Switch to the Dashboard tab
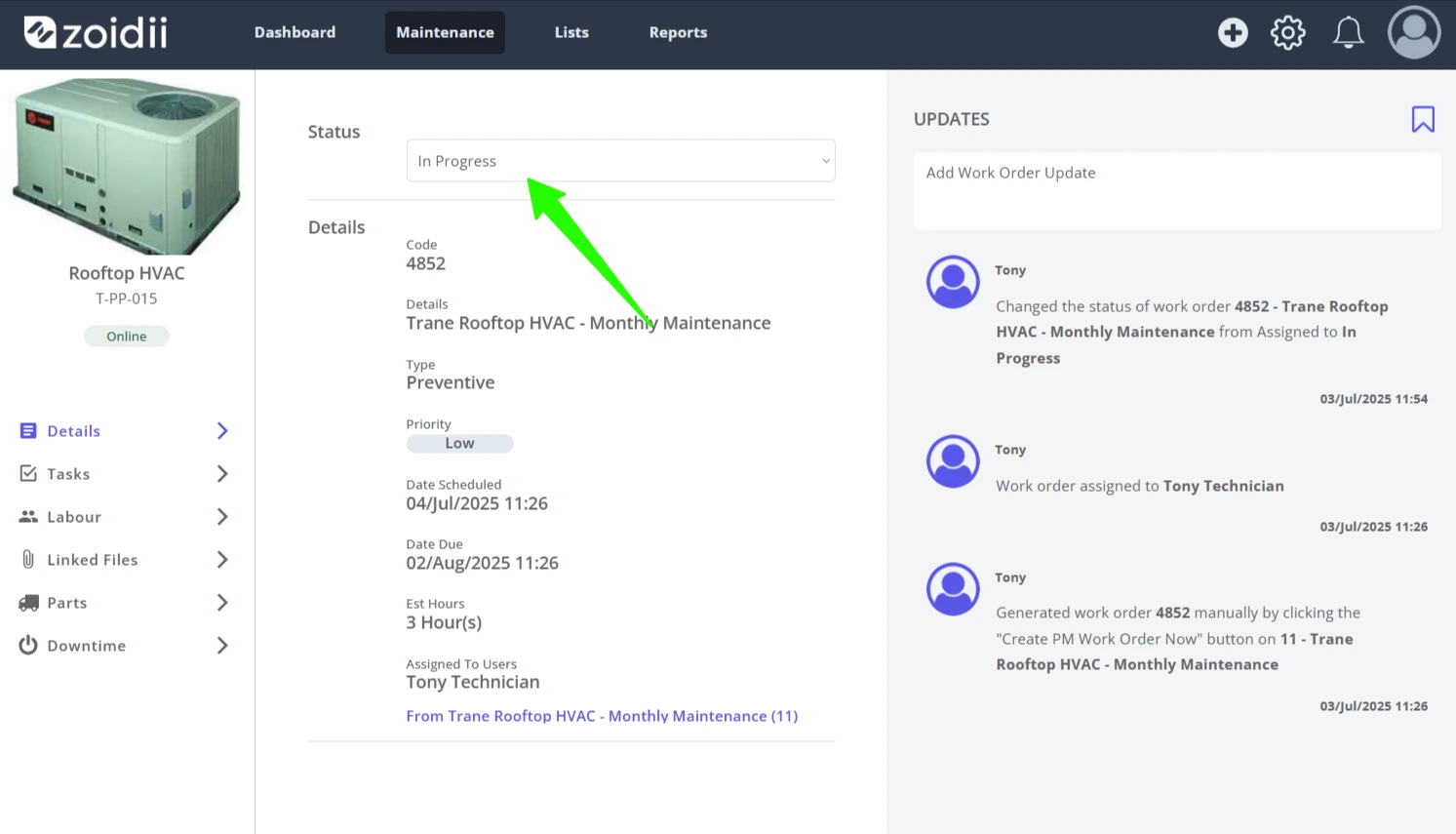Image resolution: width=1456 pixels, height=834 pixels. [x=295, y=32]
